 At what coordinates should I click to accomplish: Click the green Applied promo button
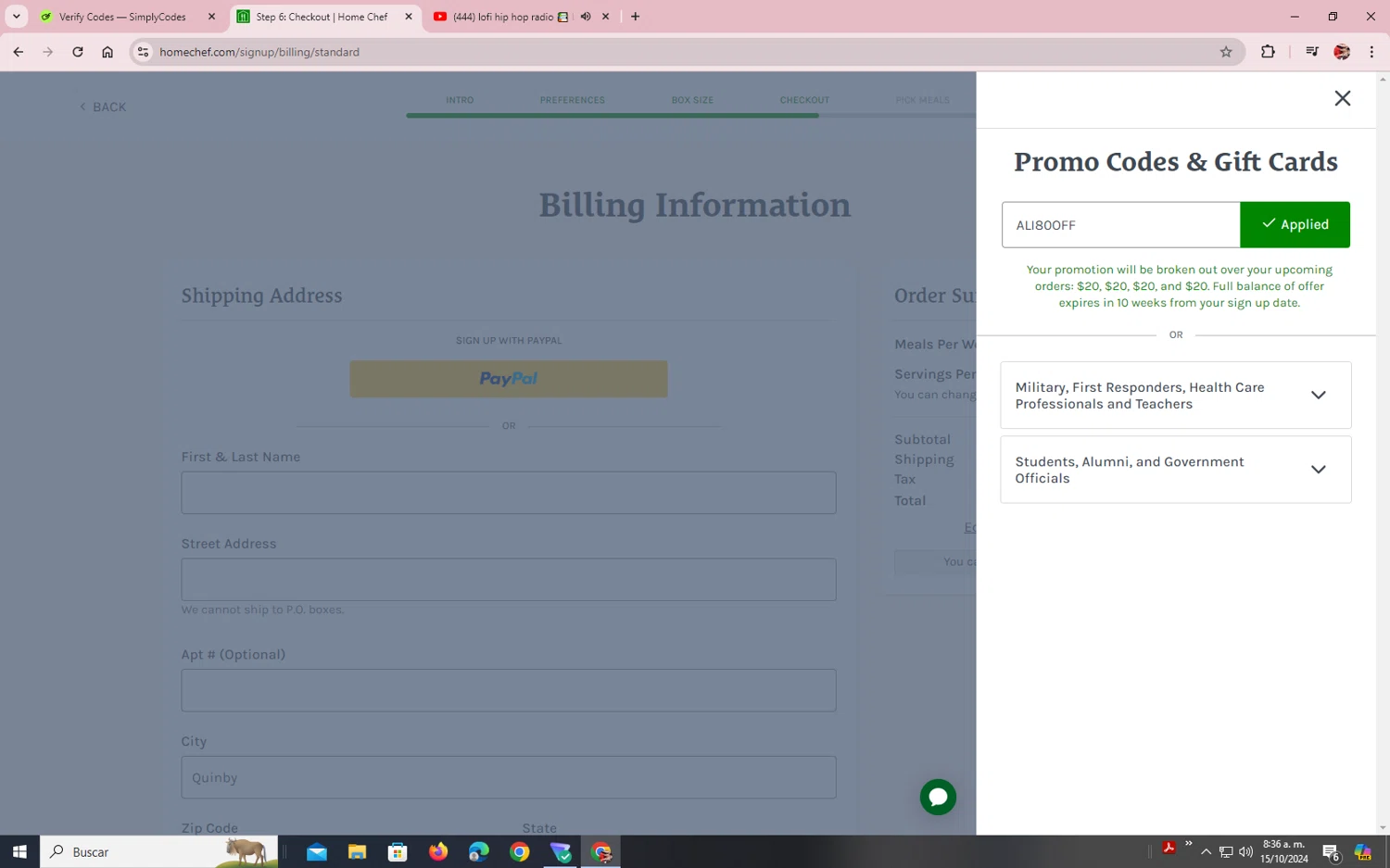pos(1295,224)
